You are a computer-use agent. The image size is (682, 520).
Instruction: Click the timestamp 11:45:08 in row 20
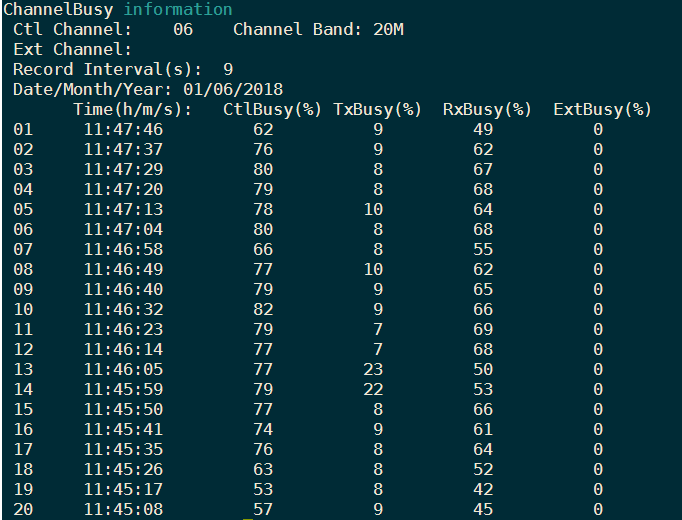coord(123,510)
